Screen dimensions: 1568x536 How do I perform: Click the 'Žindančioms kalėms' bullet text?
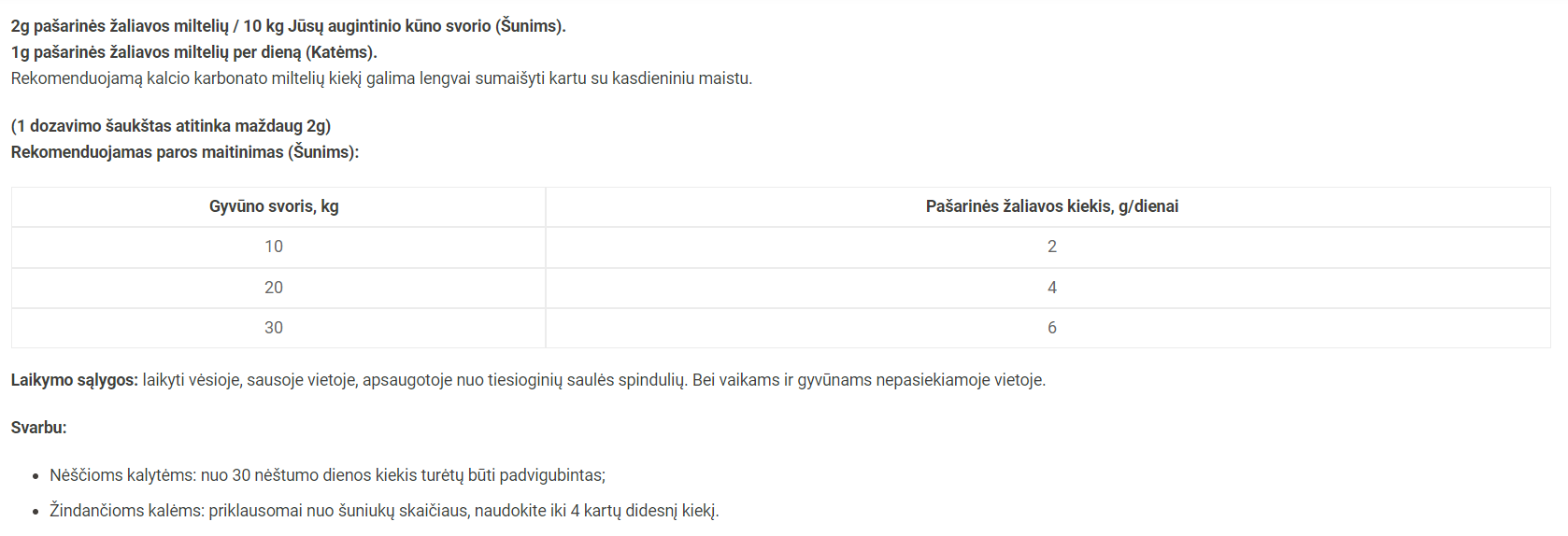[384, 511]
